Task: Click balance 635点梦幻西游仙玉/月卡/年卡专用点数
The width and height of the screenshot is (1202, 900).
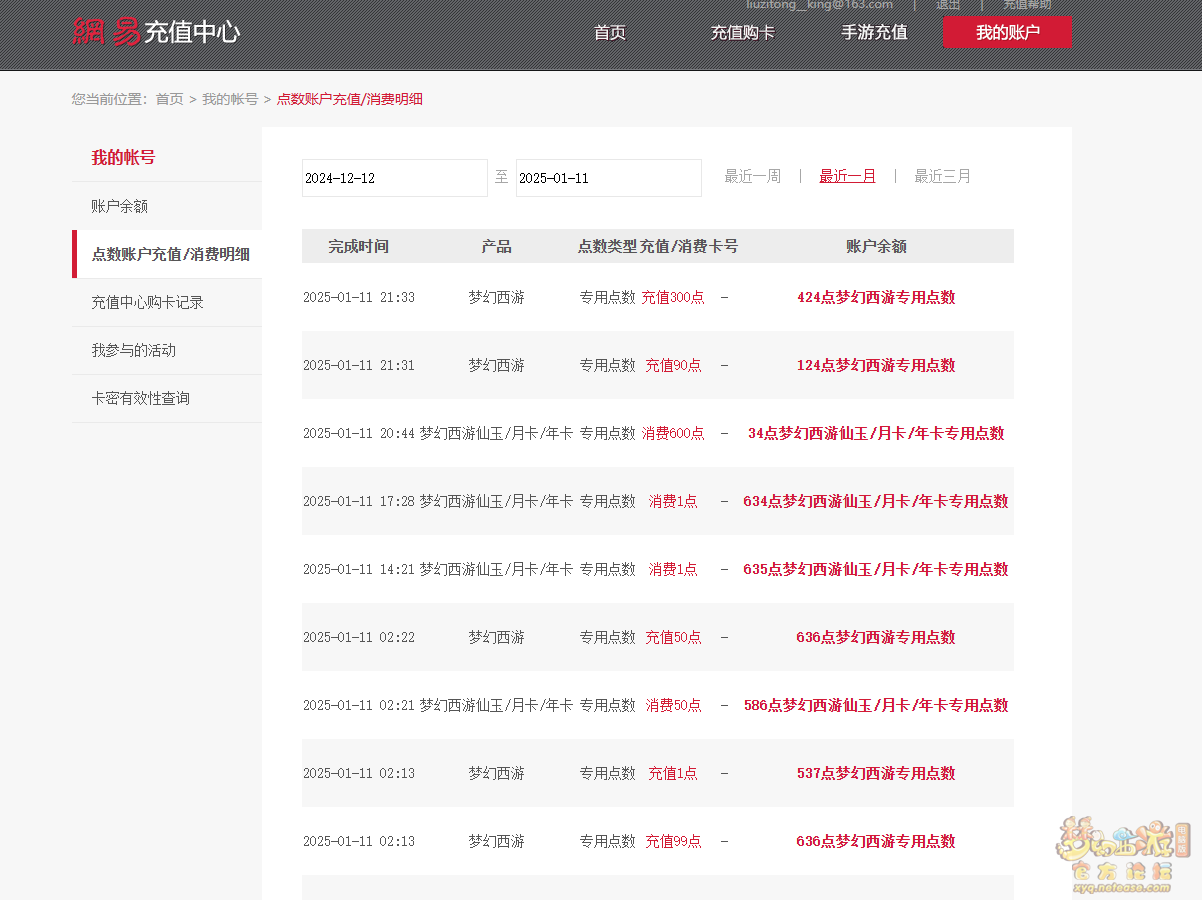Action: 876,569
